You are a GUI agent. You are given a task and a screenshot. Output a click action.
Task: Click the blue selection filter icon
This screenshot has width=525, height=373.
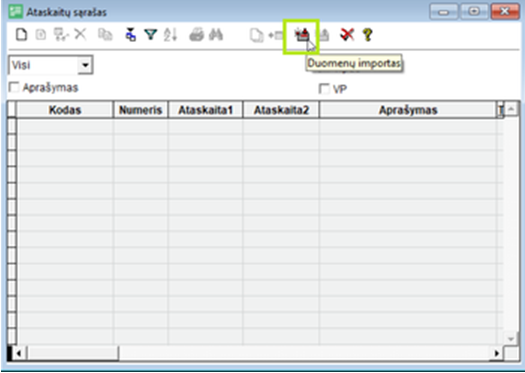[131, 34]
